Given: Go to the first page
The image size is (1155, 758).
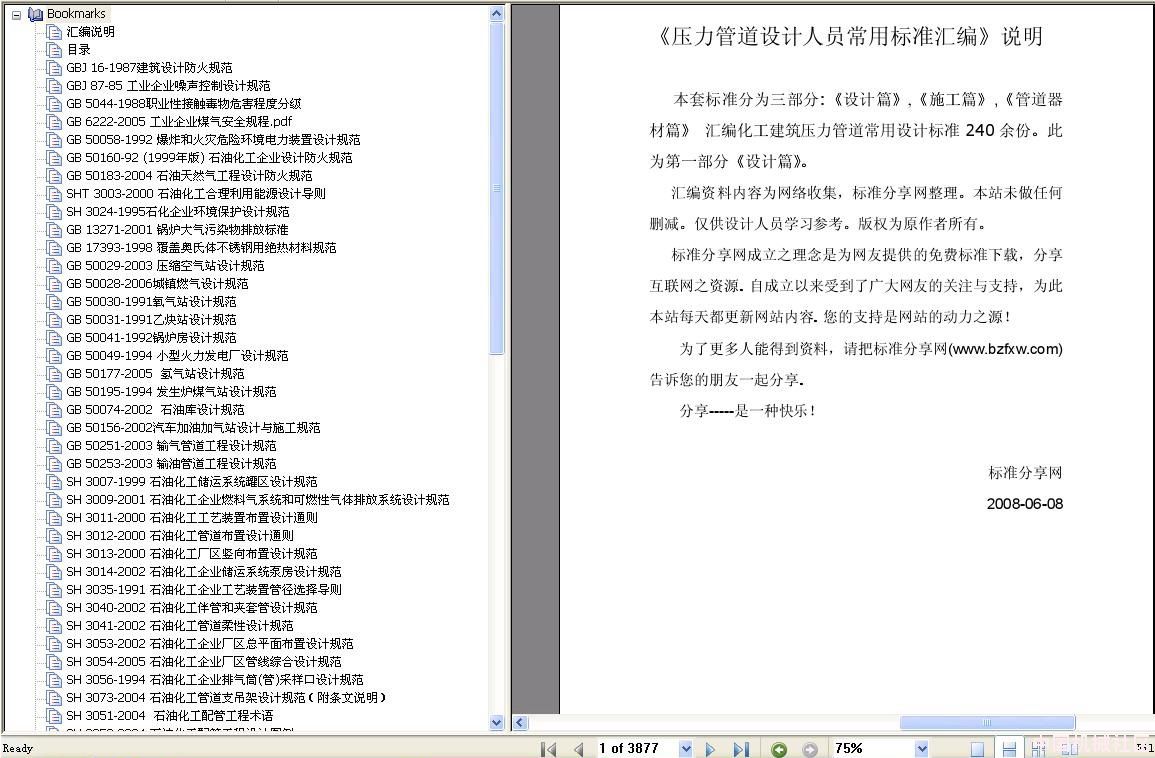Looking at the screenshot, I should [548, 749].
